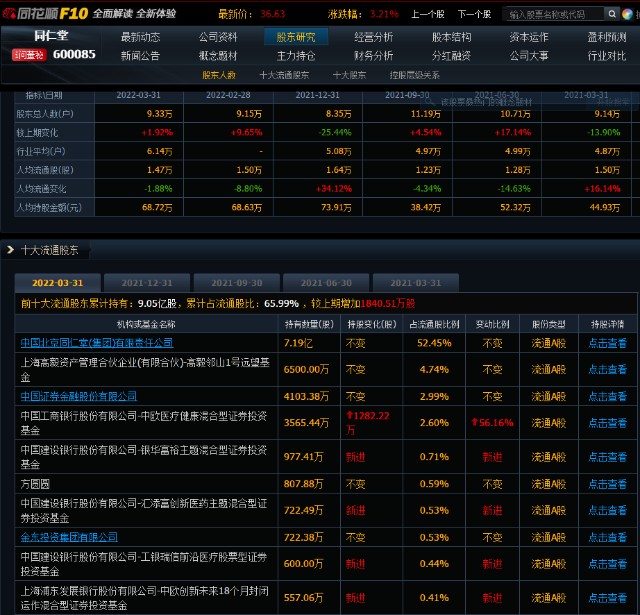This screenshot has height=615, width=640.
Task: Open the 经营分析 menu
Action: tap(373, 37)
